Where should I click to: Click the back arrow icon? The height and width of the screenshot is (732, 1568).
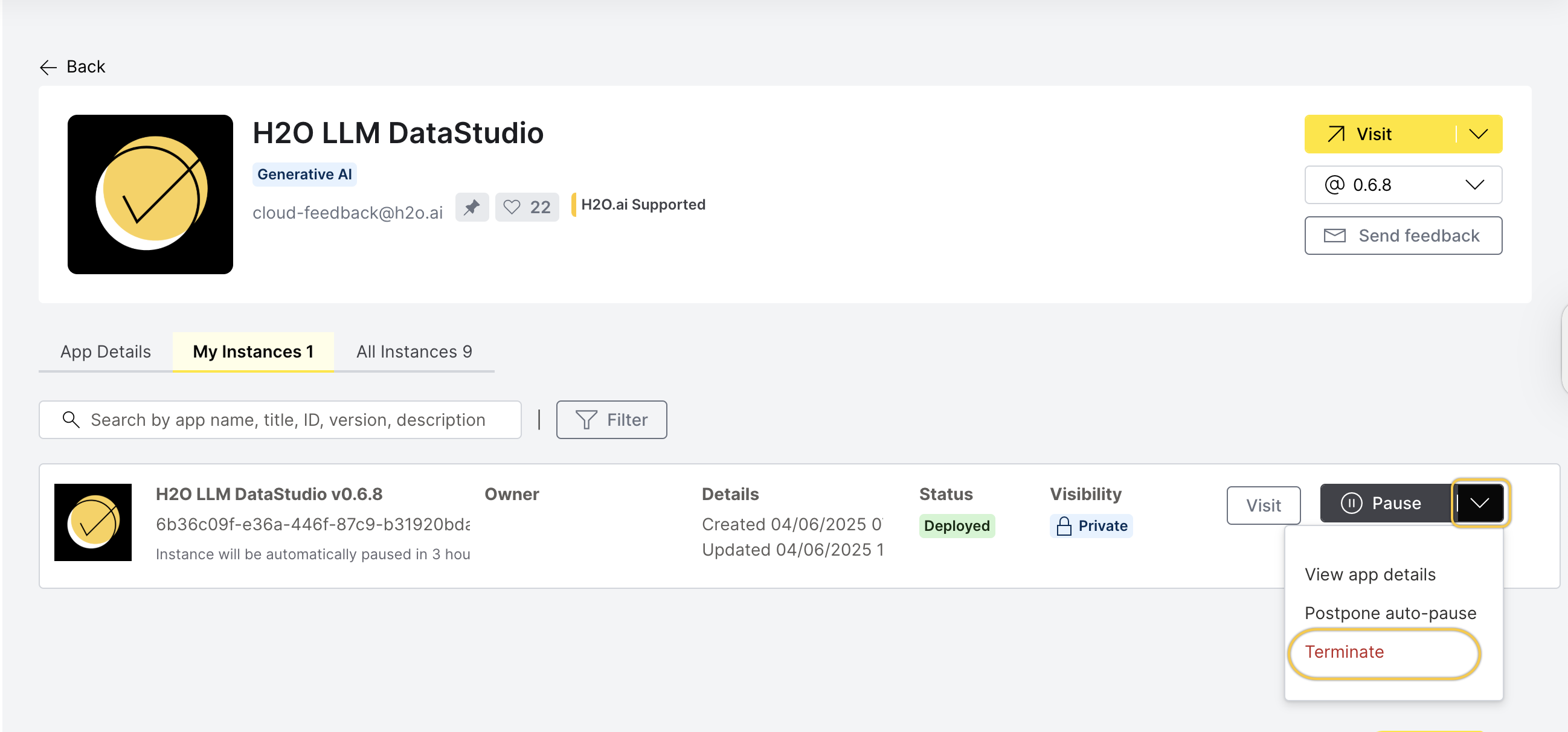48,67
